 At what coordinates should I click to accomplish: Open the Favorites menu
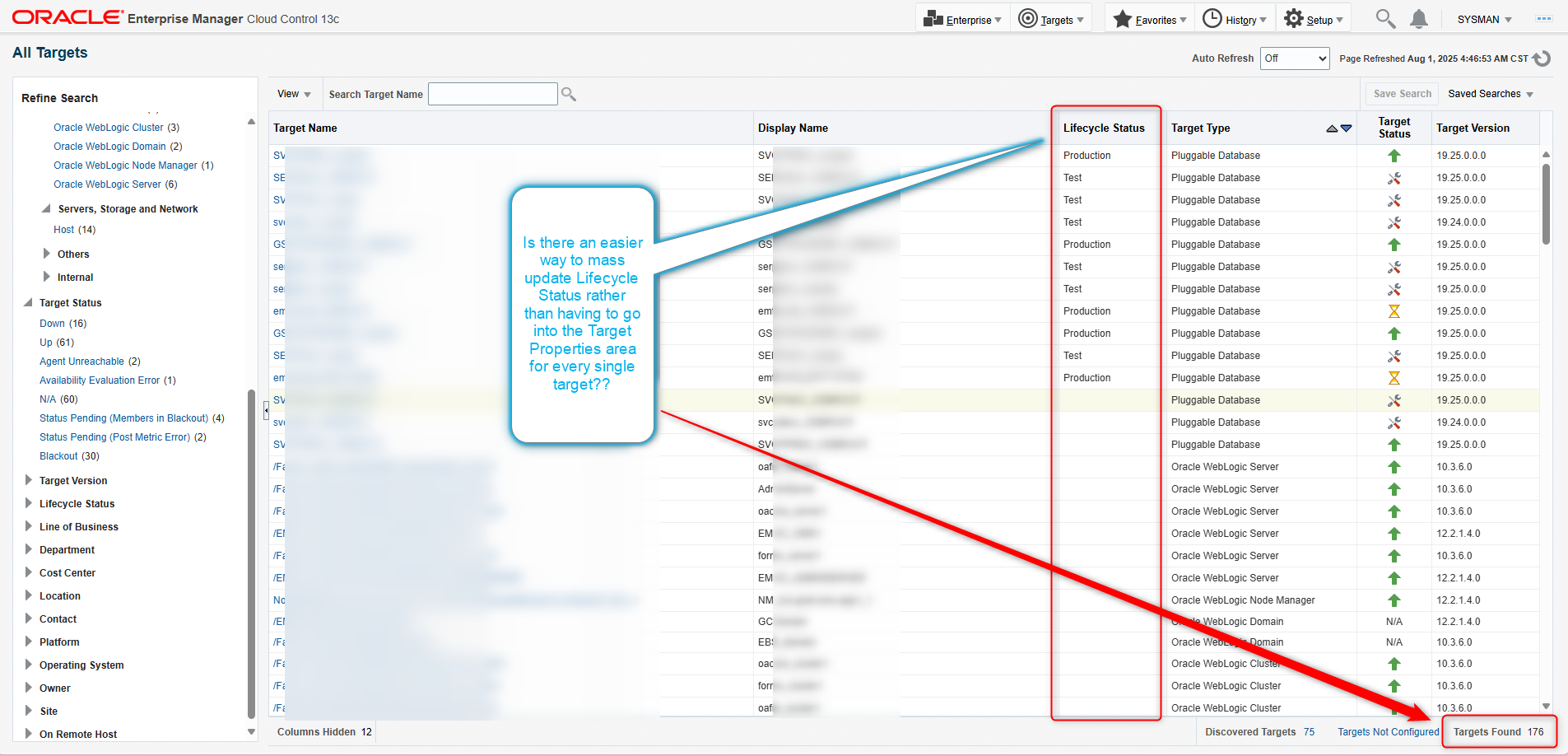click(x=1150, y=19)
